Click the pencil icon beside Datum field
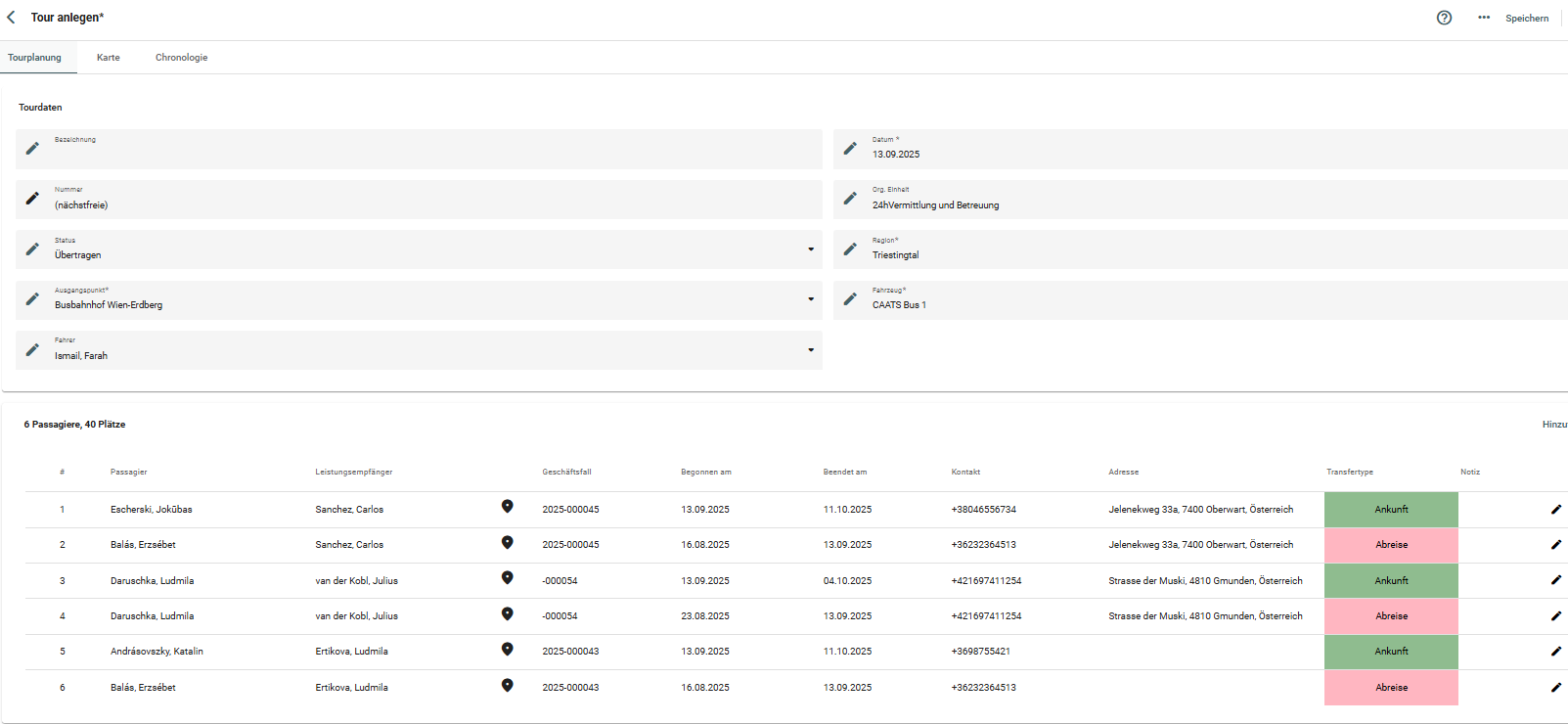This screenshot has height=724, width=1568. coord(850,149)
